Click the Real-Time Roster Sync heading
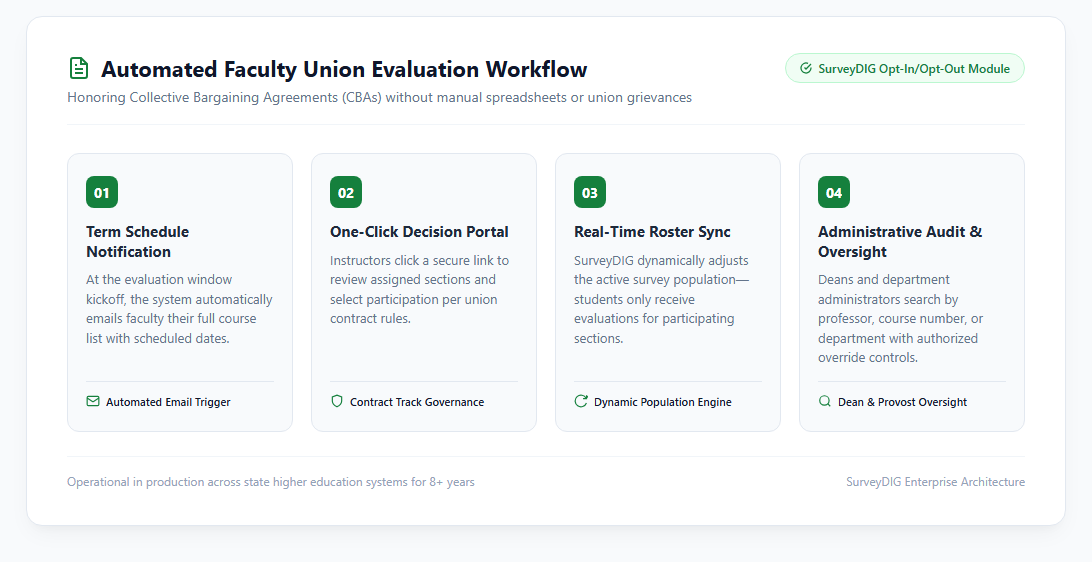 [653, 232]
